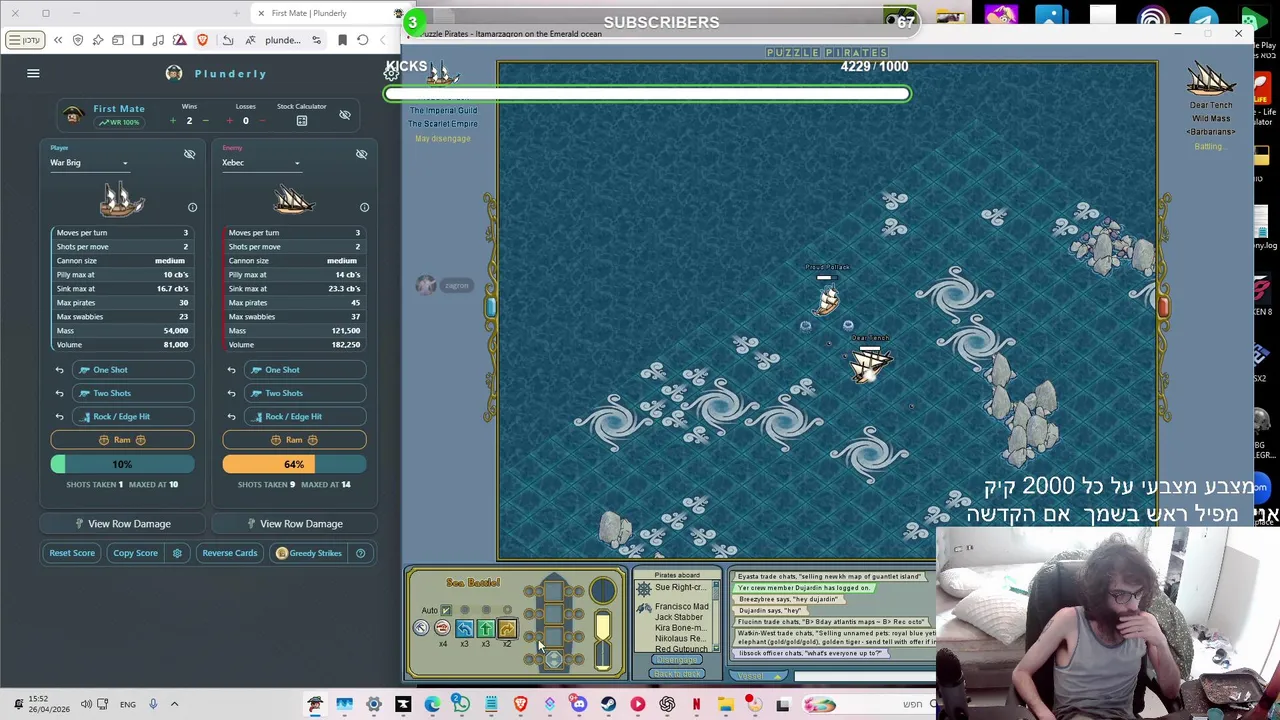Record Two Shots on the Player ship
This screenshot has width=1280, height=720.
pos(134,393)
